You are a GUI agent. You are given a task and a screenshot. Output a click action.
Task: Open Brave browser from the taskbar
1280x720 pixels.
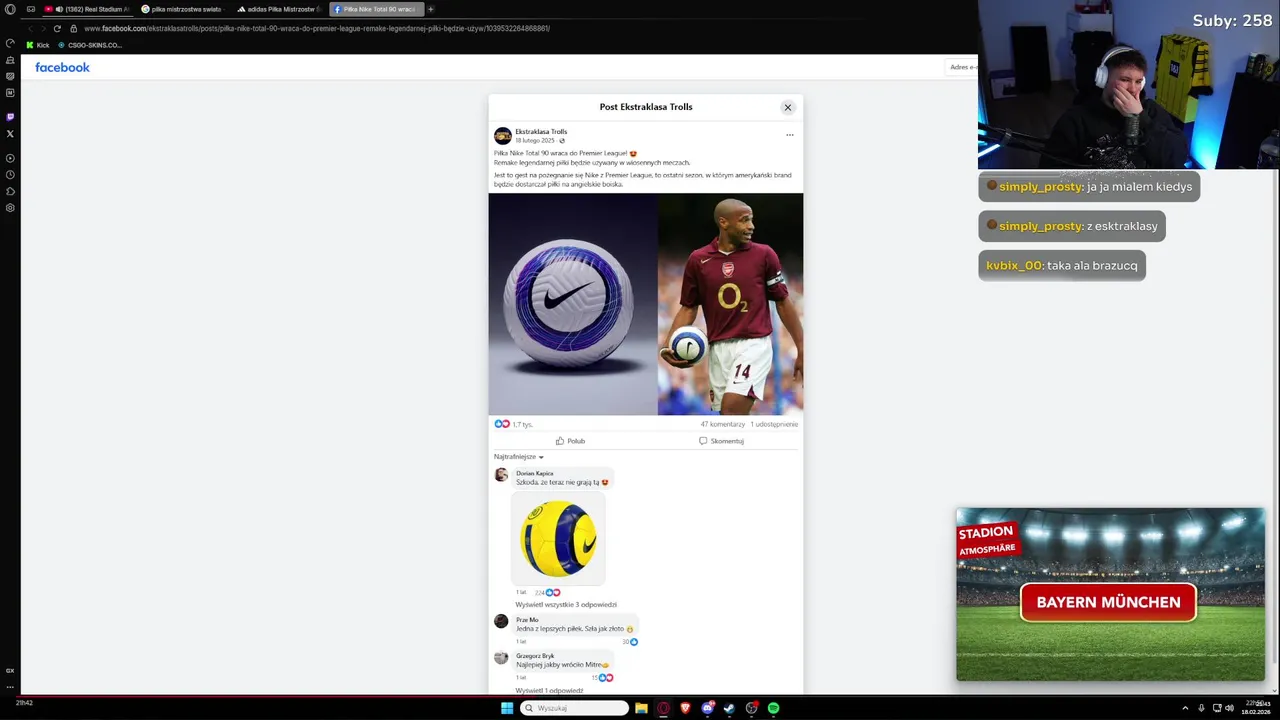pos(685,708)
